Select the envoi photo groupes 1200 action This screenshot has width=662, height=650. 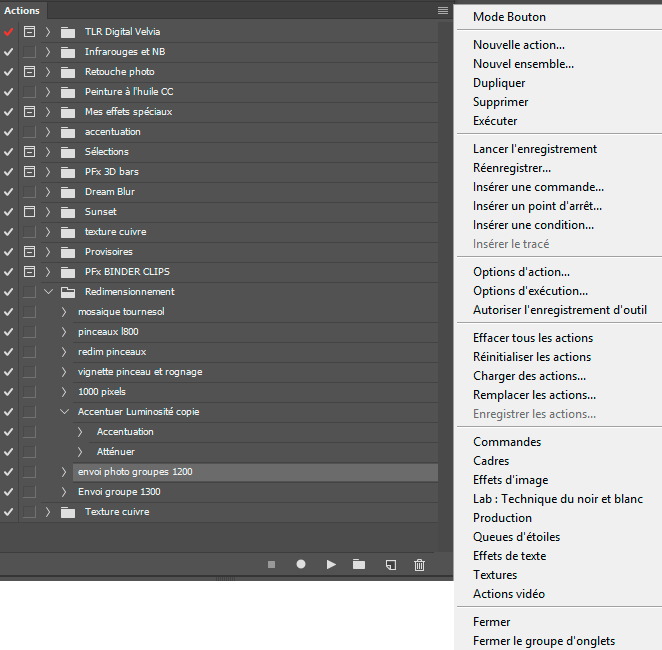pyautogui.click(x=134, y=472)
